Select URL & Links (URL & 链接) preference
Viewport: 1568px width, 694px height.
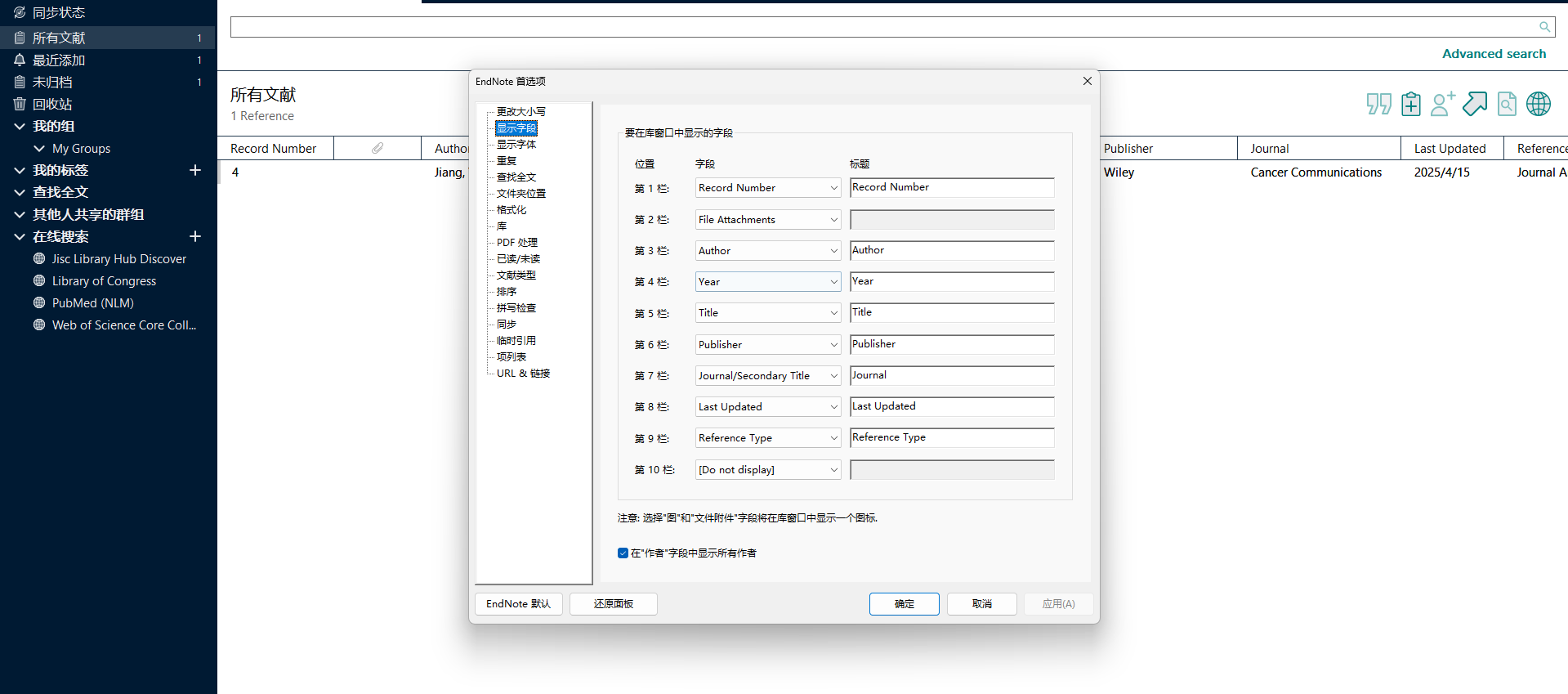tap(524, 374)
